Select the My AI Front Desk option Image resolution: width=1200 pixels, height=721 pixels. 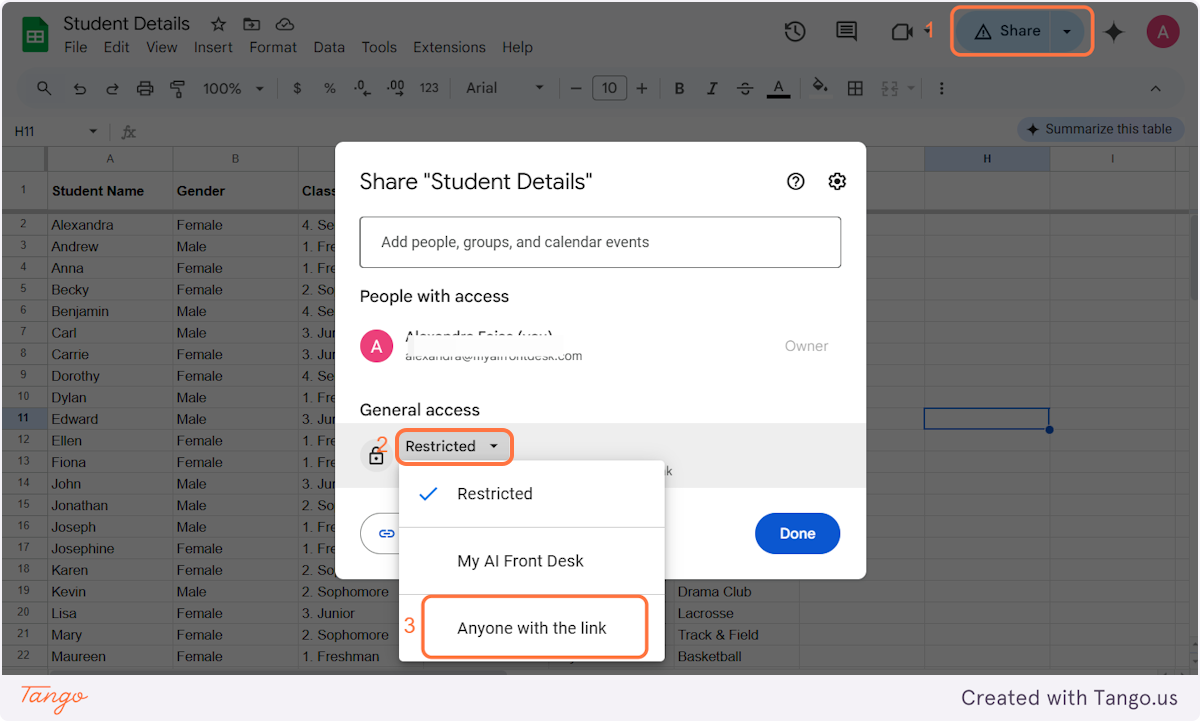[531, 561]
